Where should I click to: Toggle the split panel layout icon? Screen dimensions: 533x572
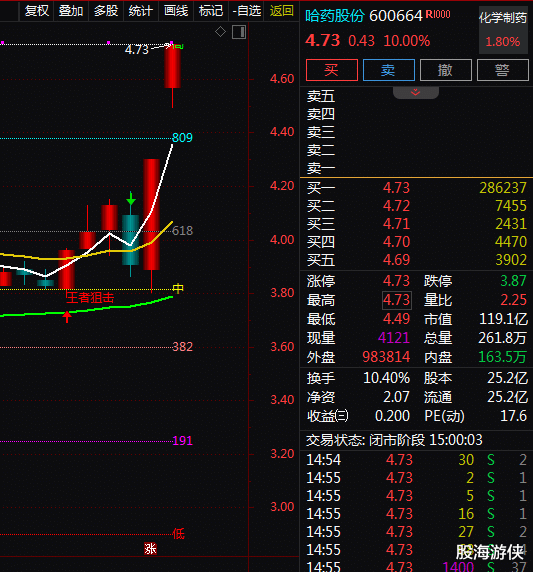pyautogui.click(x=239, y=32)
